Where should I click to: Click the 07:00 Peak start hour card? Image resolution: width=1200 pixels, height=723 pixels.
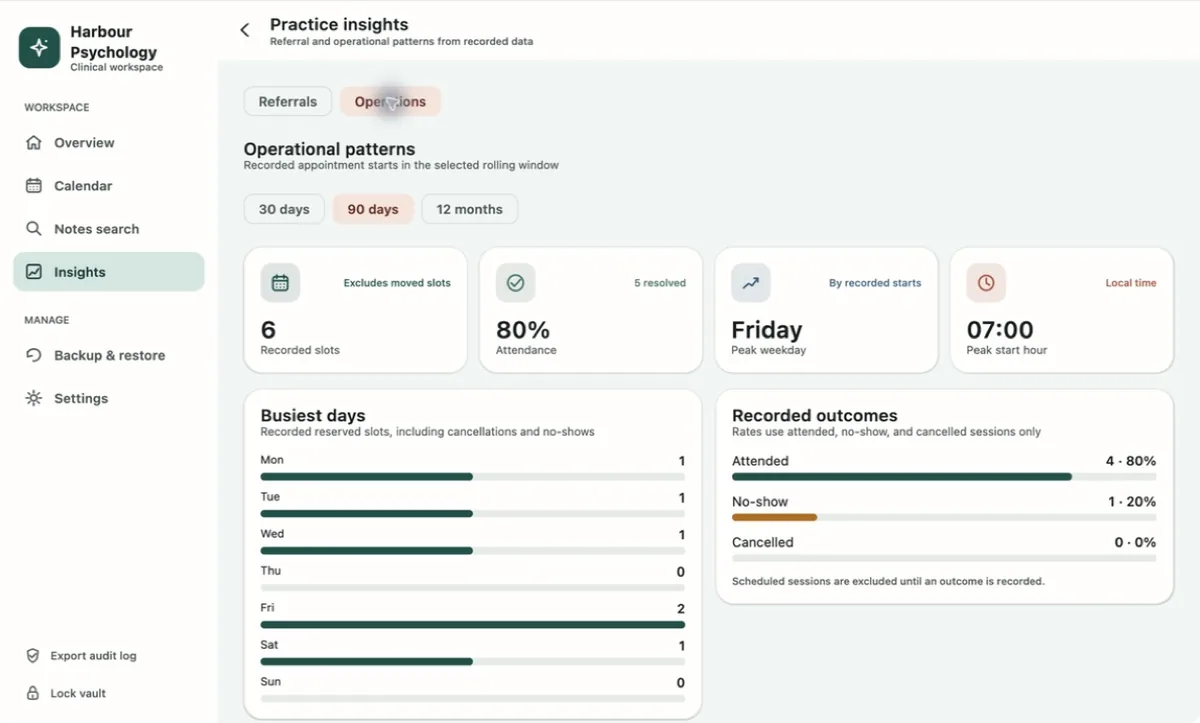(1061, 310)
